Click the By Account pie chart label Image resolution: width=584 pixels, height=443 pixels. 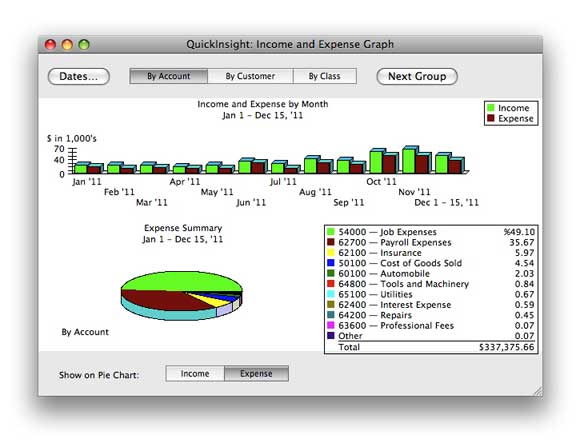click(x=85, y=332)
